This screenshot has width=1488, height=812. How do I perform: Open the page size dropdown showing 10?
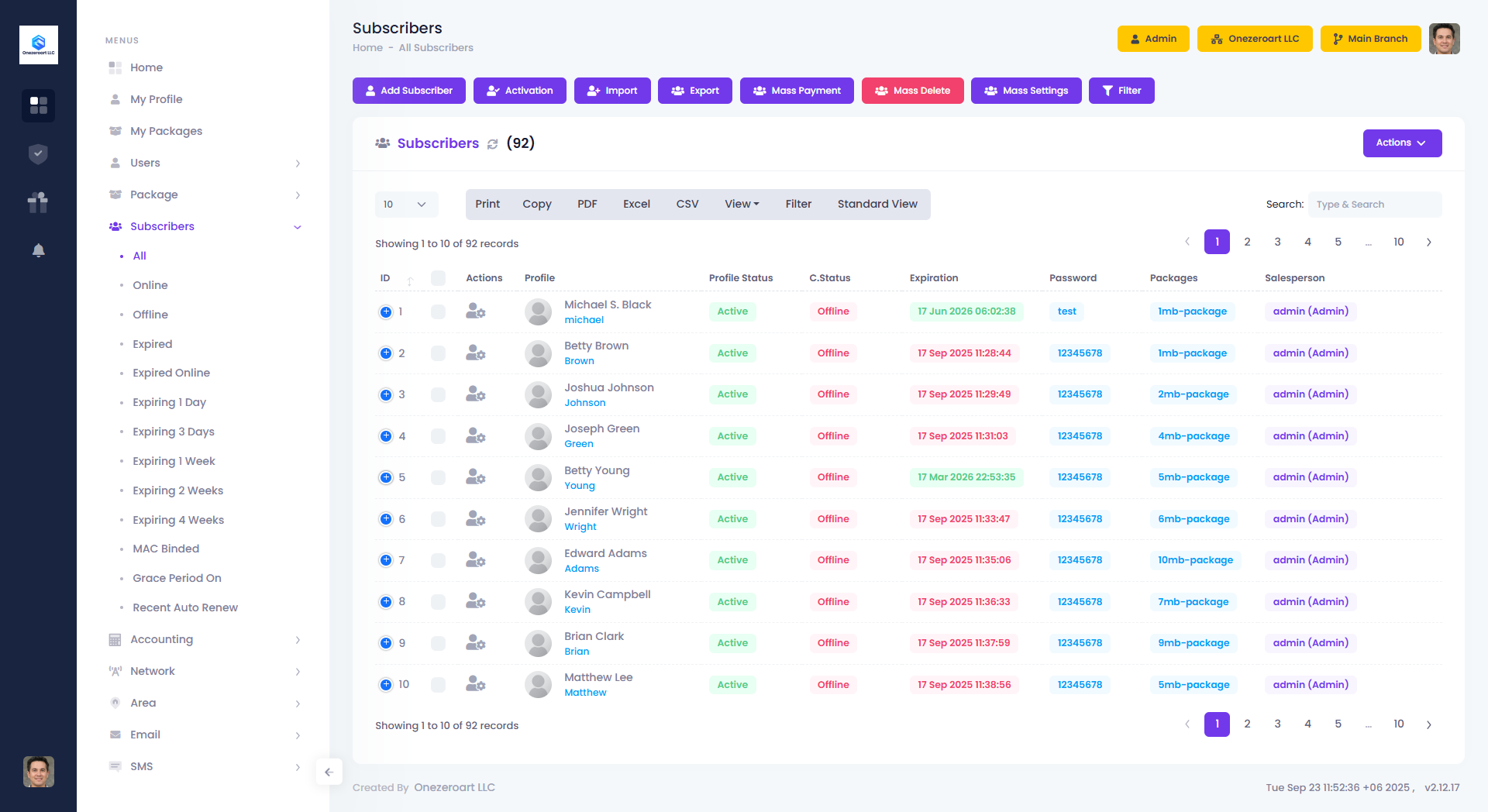click(x=406, y=205)
